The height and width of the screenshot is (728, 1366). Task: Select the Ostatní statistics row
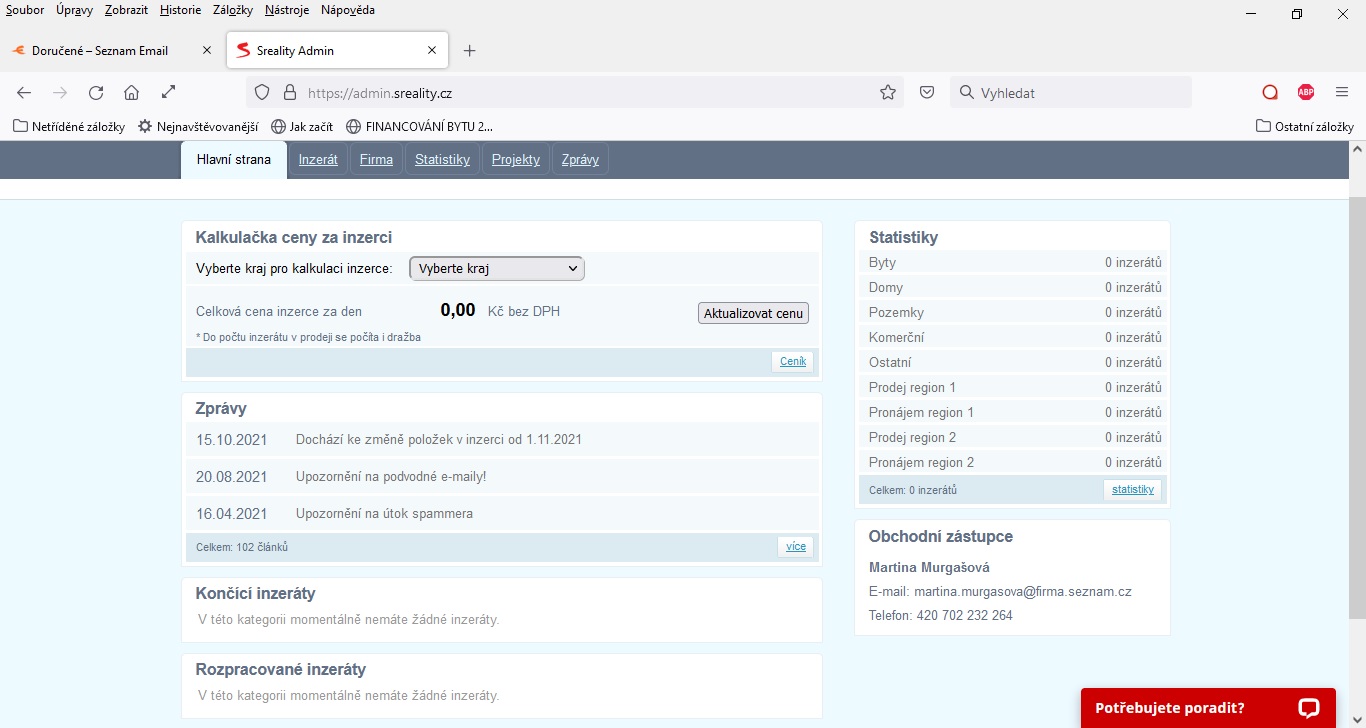pyautogui.click(x=1015, y=362)
